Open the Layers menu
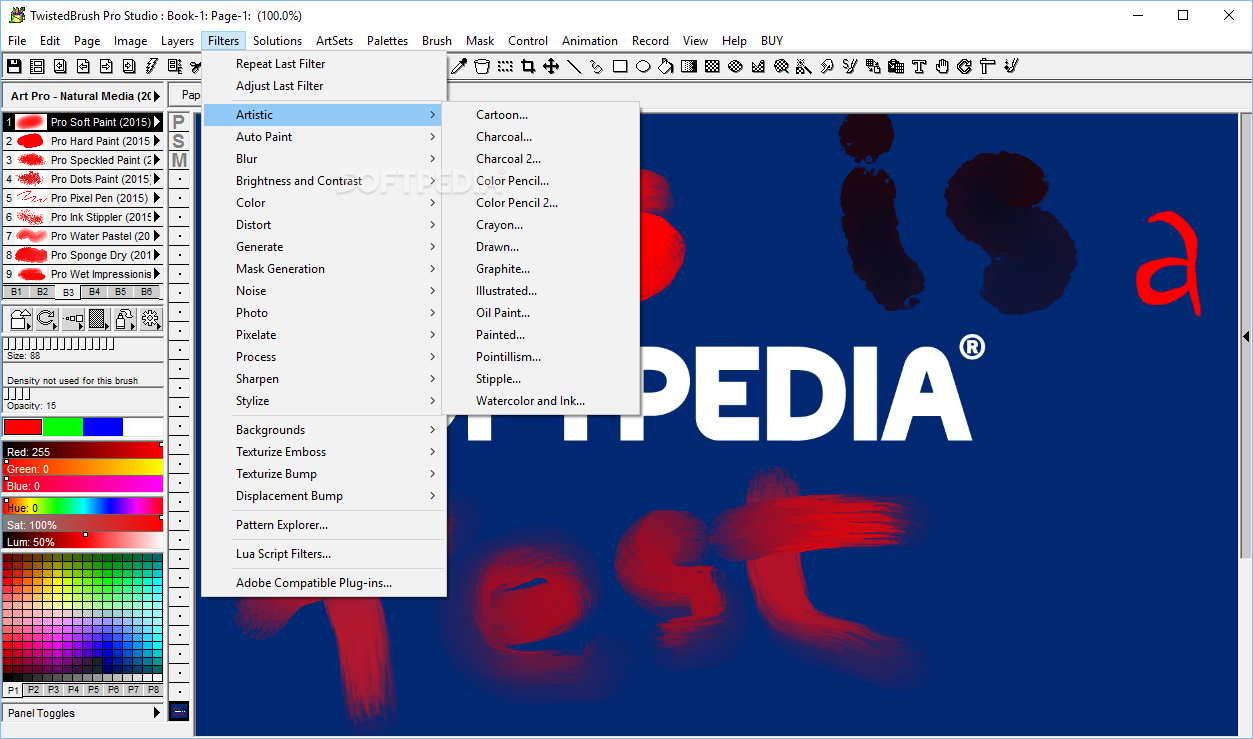Image resolution: width=1253 pixels, height=739 pixels. click(177, 41)
